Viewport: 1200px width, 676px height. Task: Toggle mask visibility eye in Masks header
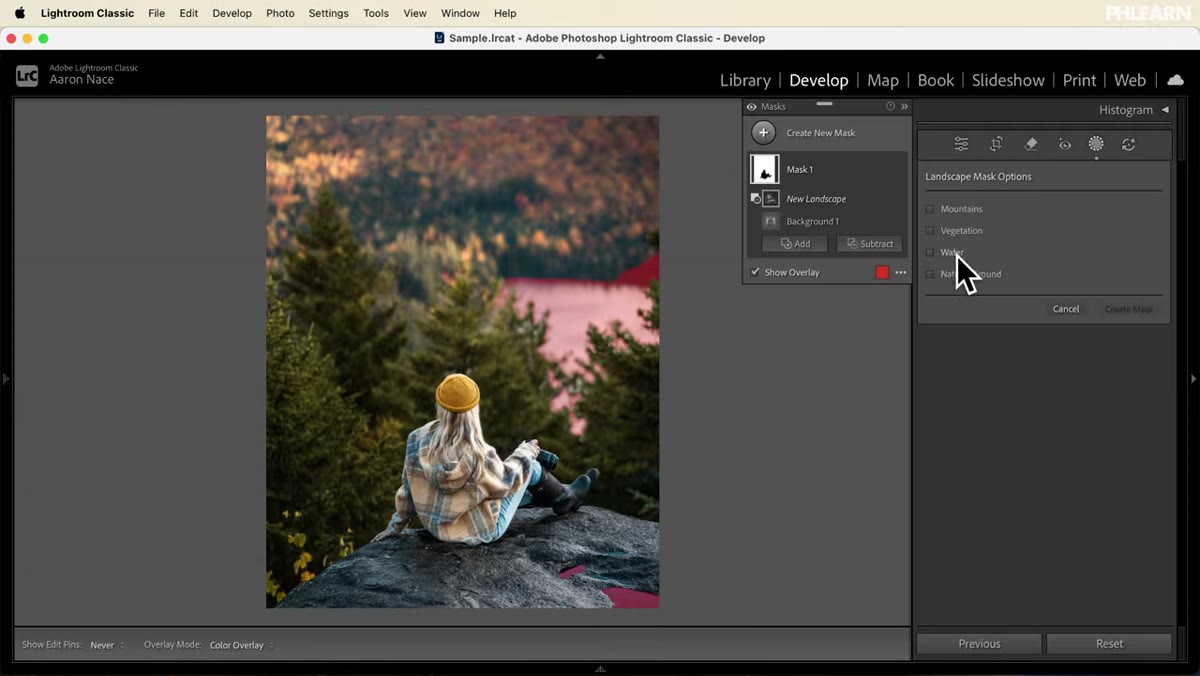click(752, 106)
